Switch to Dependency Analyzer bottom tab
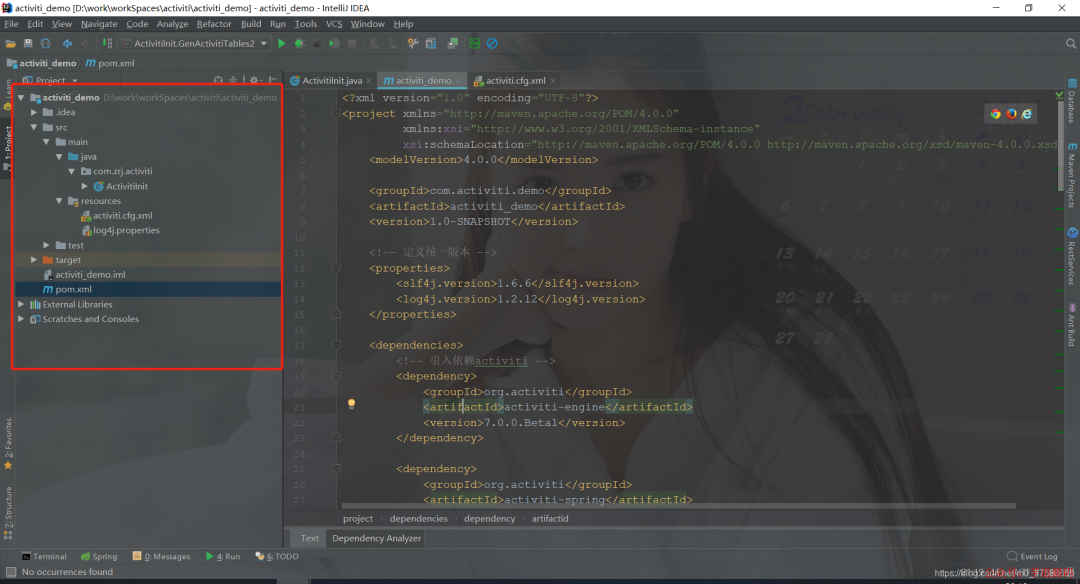The height and width of the screenshot is (584, 1080). [376, 539]
